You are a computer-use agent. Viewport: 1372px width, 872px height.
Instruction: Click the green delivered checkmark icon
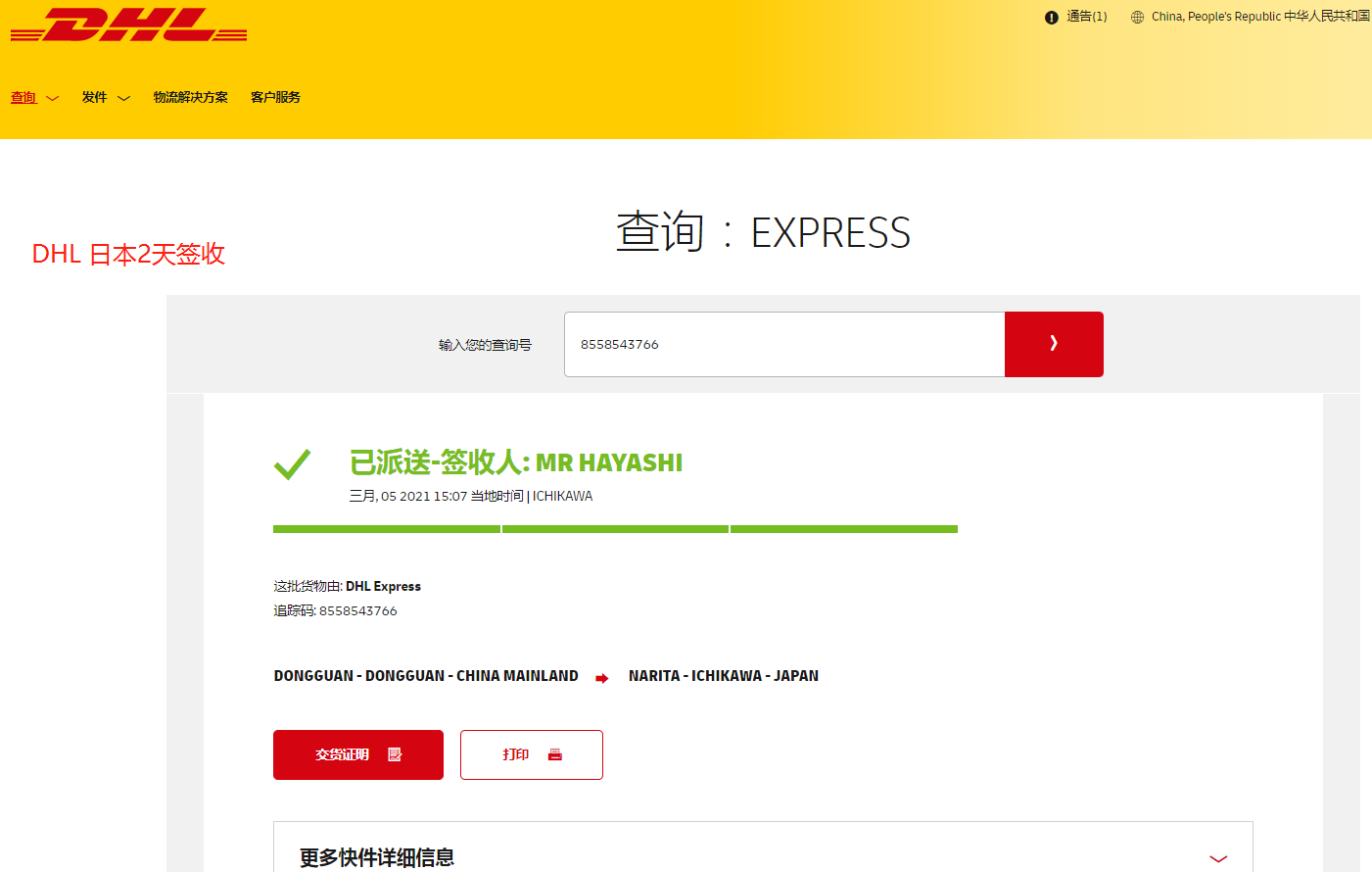(x=292, y=464)
